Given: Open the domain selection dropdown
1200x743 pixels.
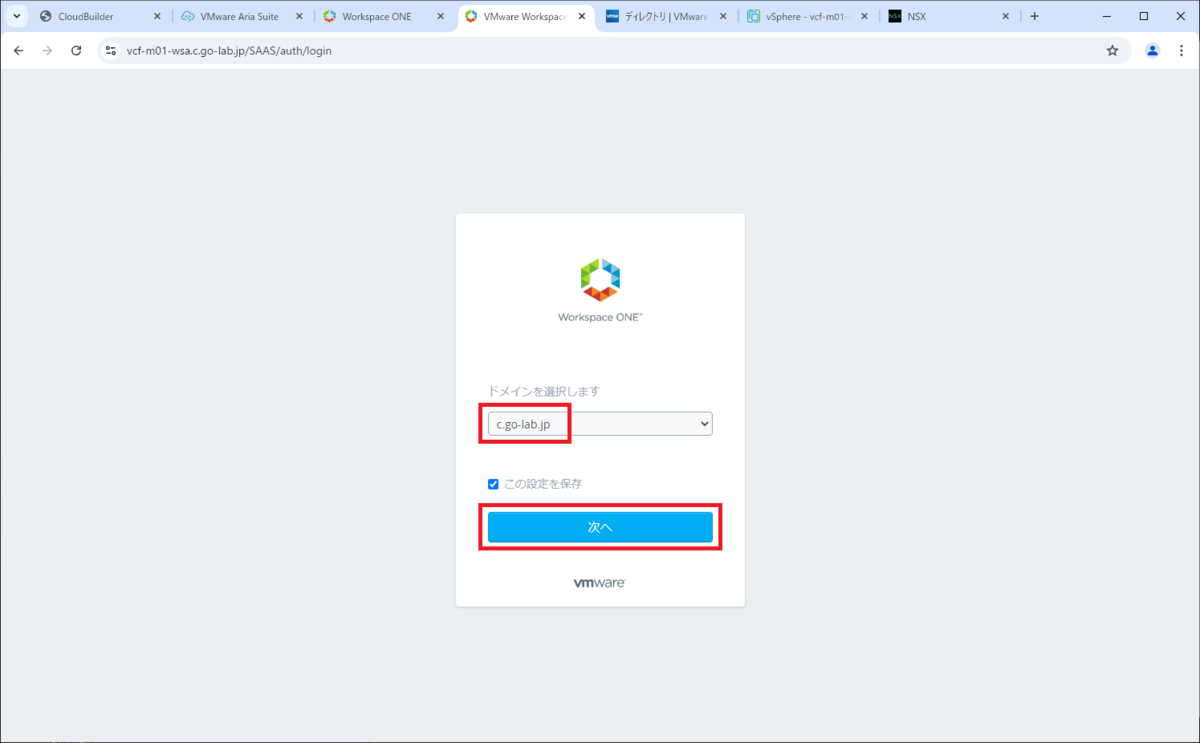Looking at the screenshot, I should tap(600, 424).
